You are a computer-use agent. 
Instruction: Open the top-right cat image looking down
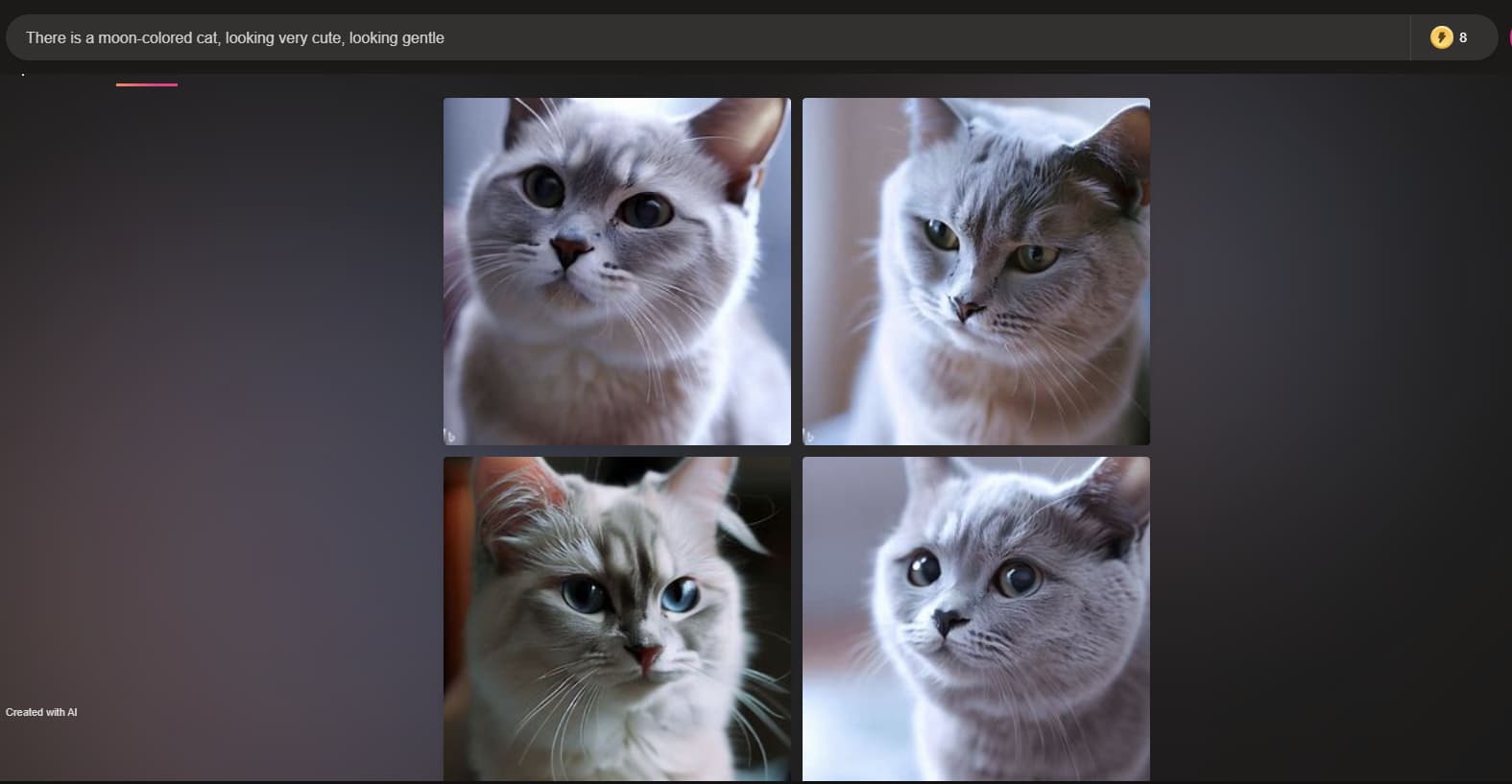click(x=975, y=271)
